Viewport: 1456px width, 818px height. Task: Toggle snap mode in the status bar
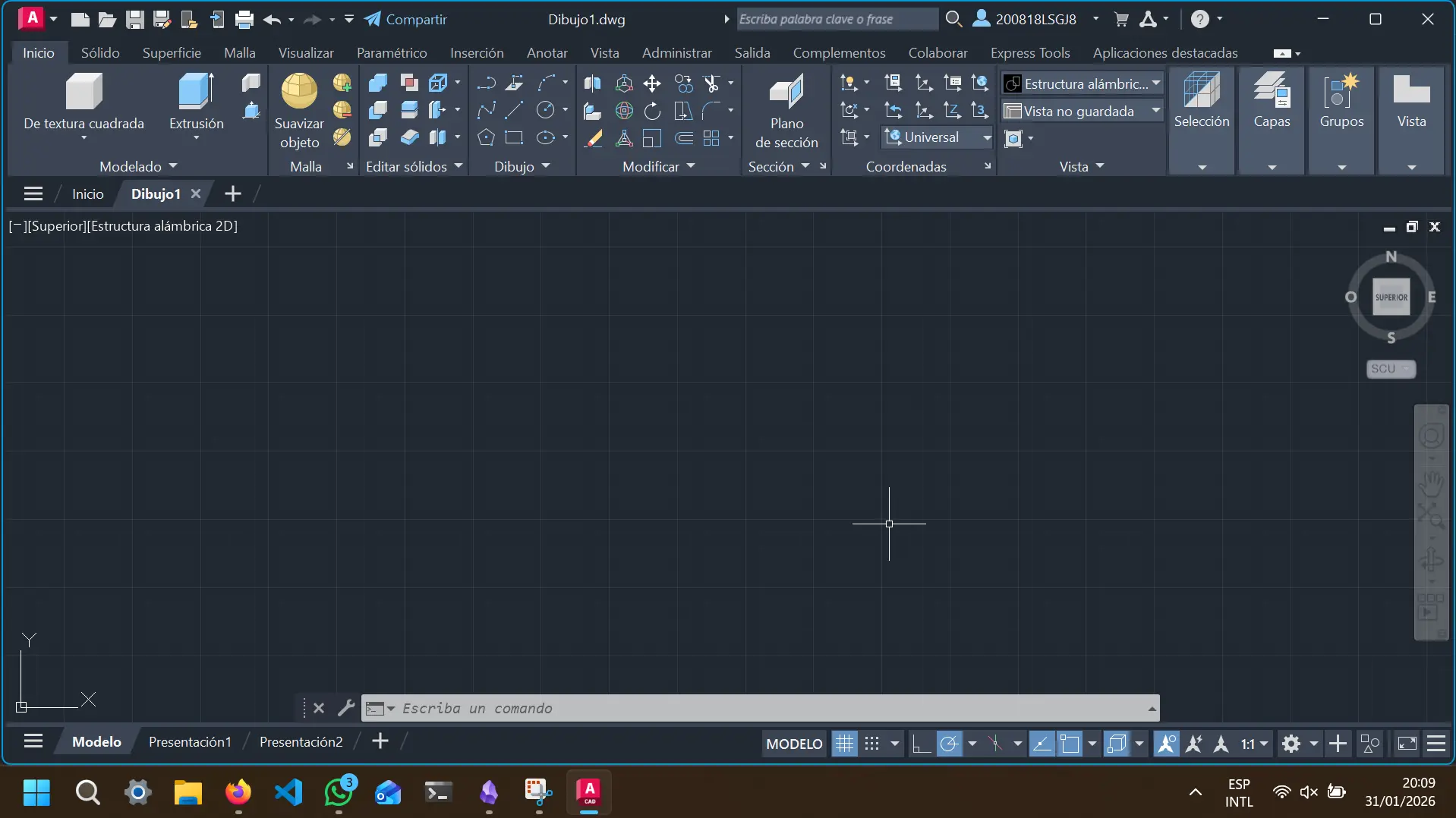point(871,743)
